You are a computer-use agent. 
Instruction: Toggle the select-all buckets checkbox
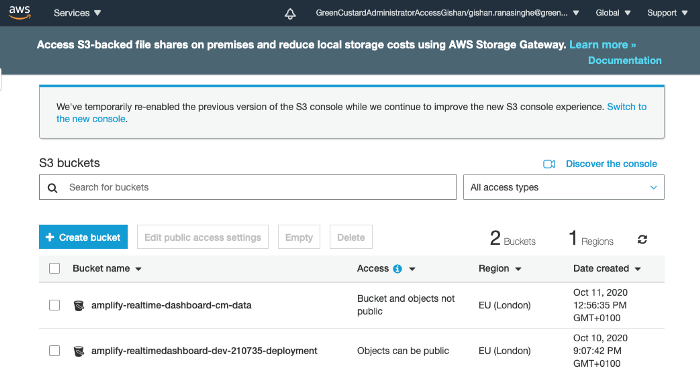point(54,269)
